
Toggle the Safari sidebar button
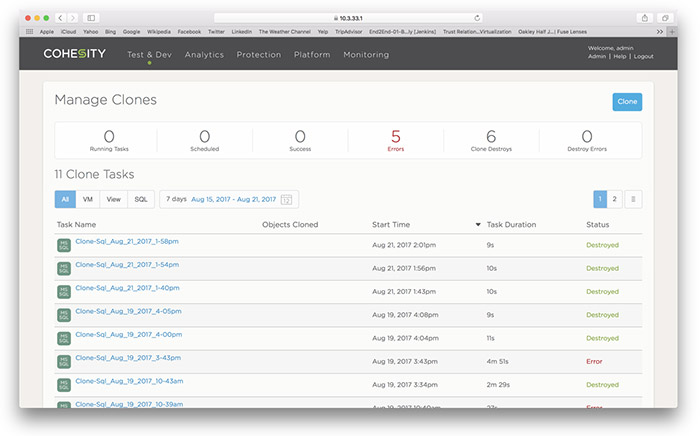(x=91, y=18)
